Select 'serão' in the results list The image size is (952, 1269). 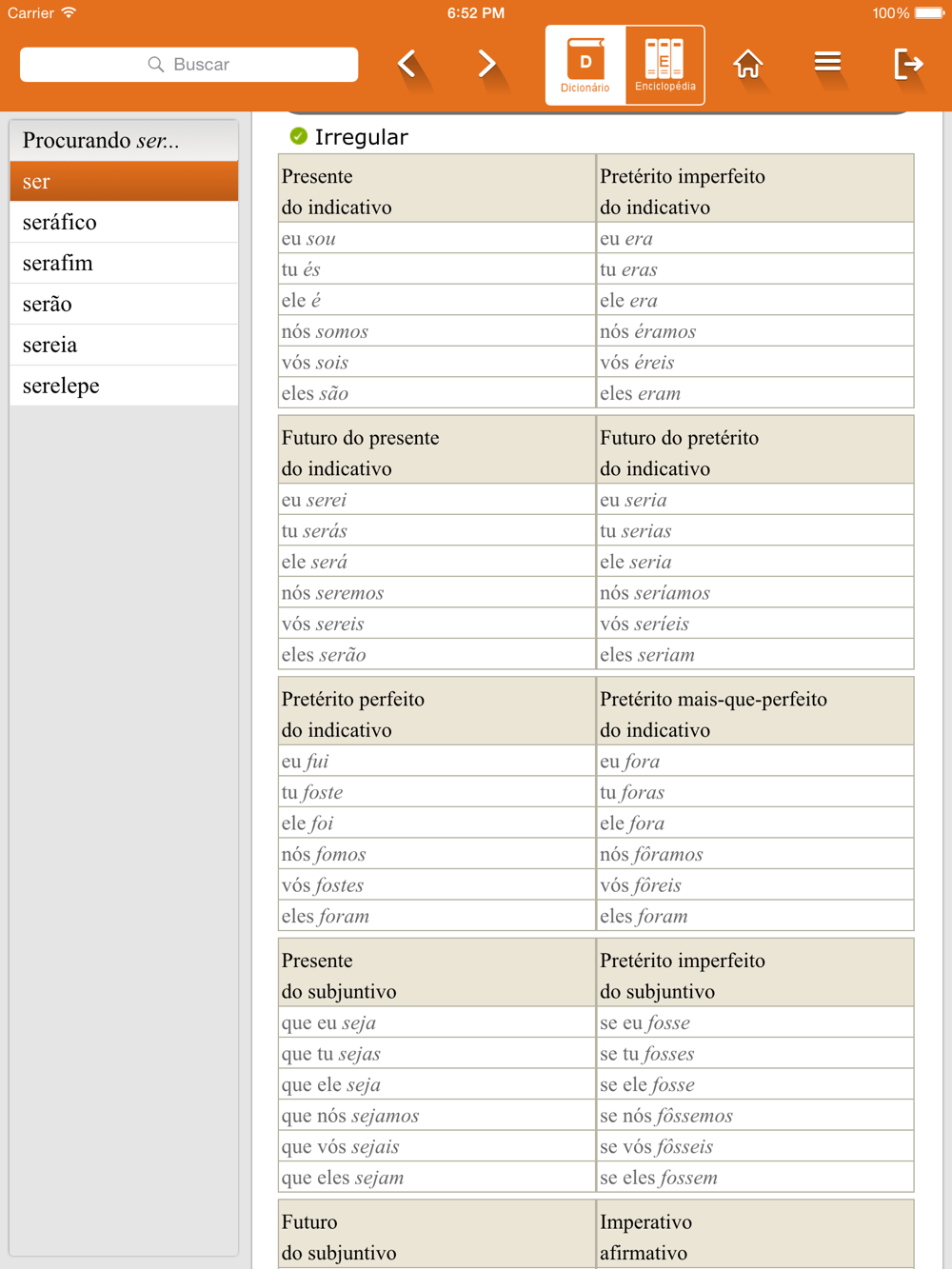124,304
